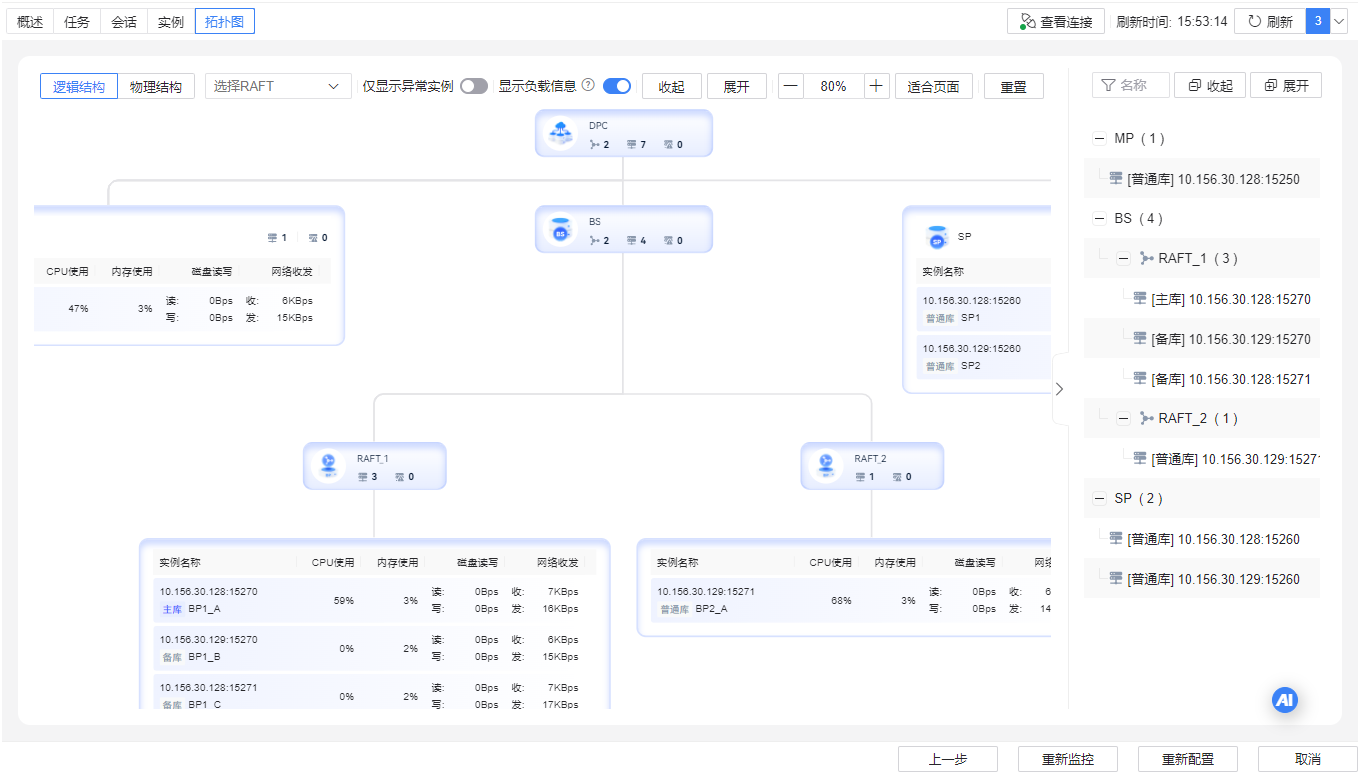This screenshot has height=774, width=1360.
Task: Click the 80% zoom value field
Action: point(833,86)
